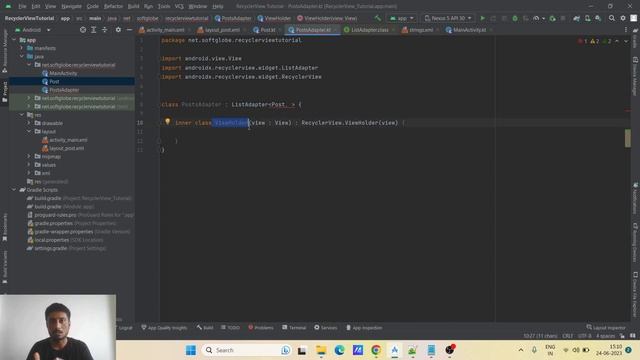The image size is (640, 360).
Task: Switch to activity_main.xml editor tab
Action: (x=164, y=30)
